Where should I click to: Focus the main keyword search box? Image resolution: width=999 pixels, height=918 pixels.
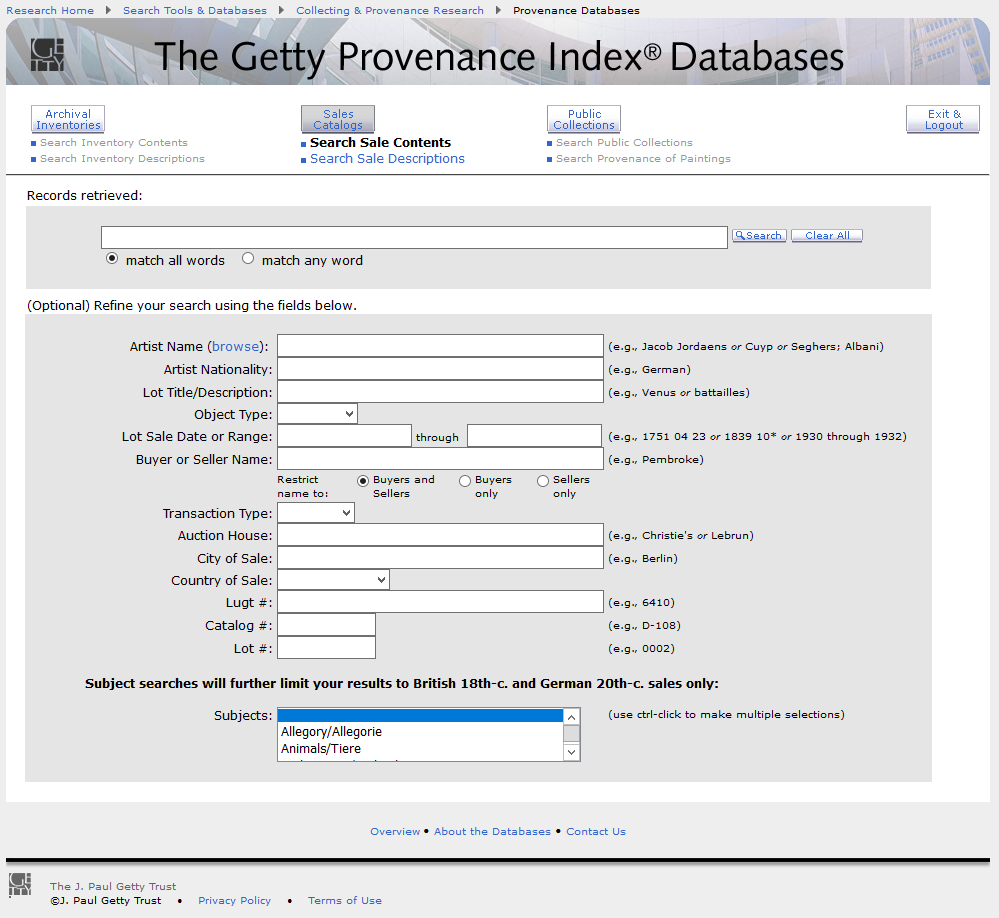coord(414,237)
